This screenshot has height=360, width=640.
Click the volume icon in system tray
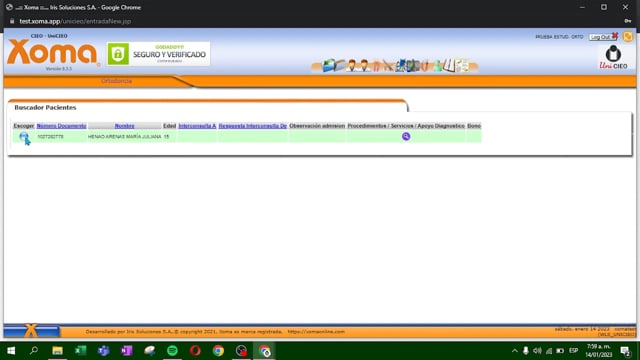click(x=537, y=351)
